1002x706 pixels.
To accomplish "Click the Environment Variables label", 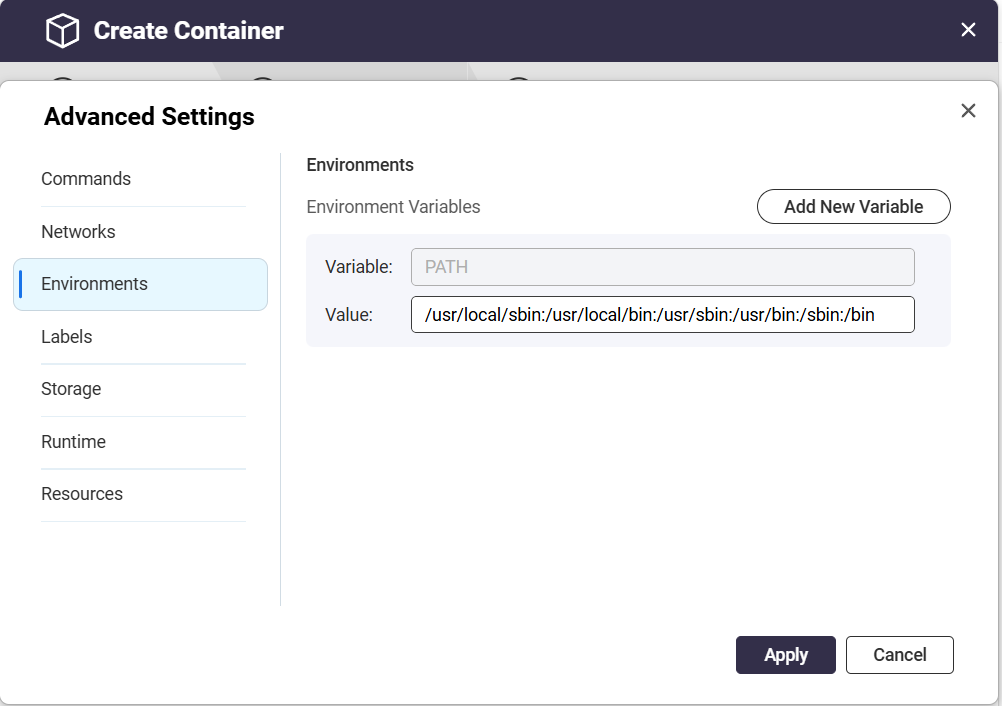I will (393, 207).
